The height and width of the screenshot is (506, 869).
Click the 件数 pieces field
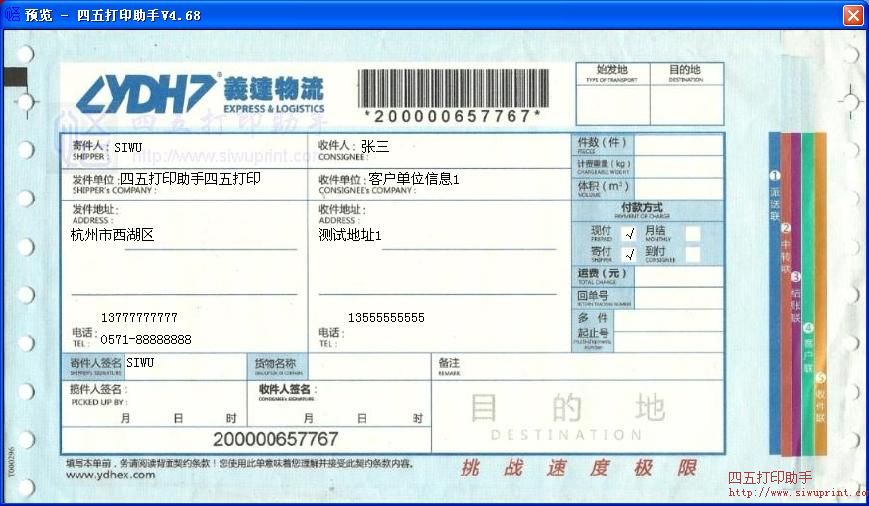[x=677, y=144]
